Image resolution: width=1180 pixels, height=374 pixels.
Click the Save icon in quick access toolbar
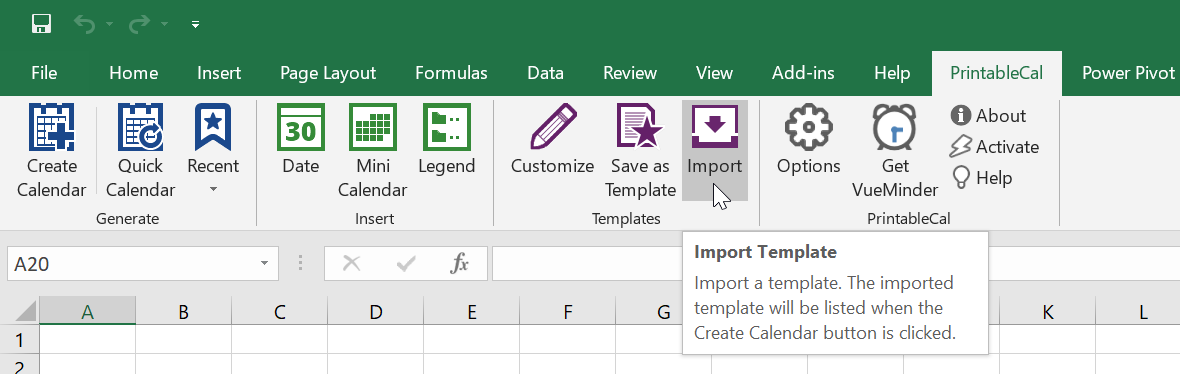click(41, 24)
